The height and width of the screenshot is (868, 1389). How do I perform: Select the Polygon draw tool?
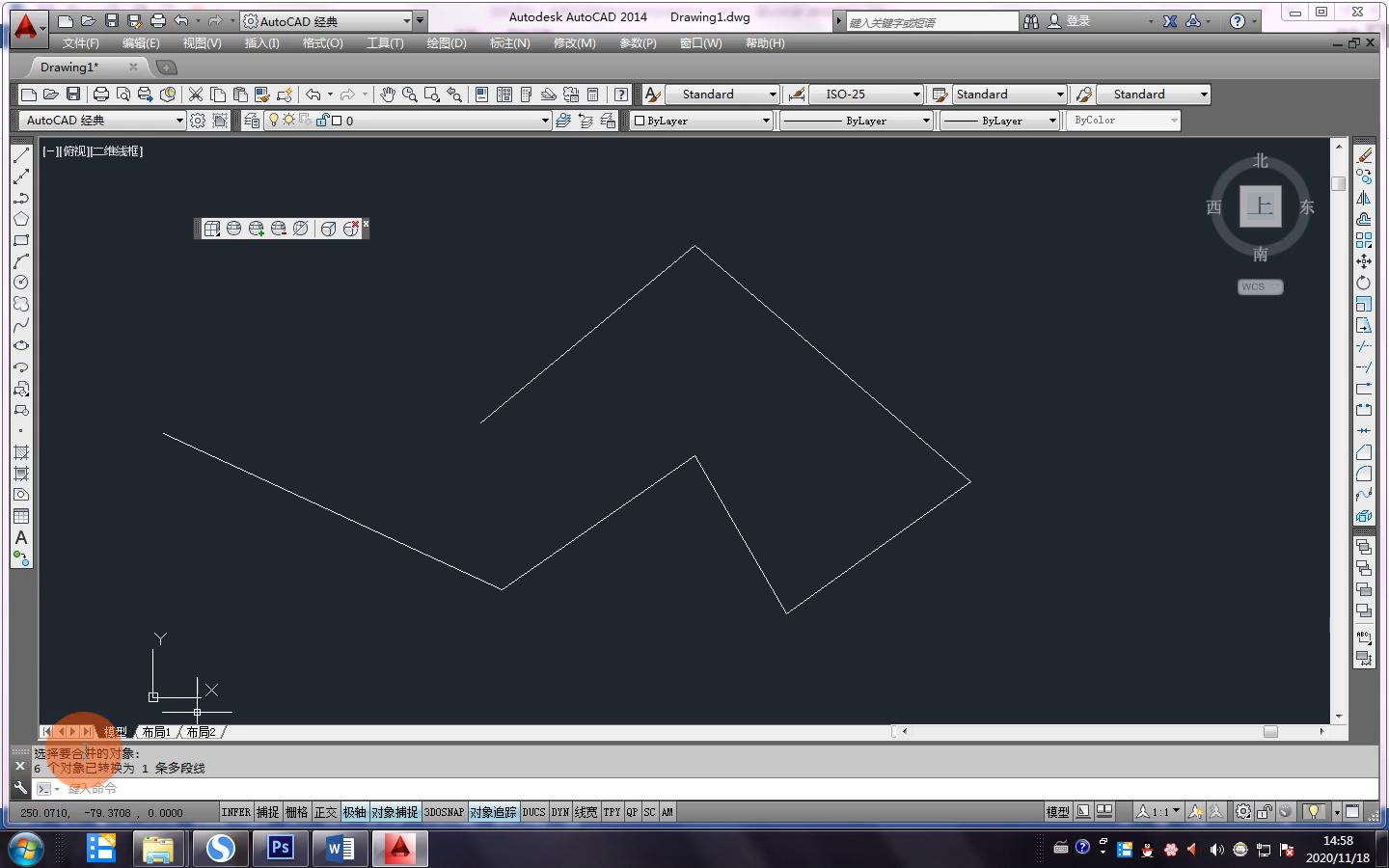point(21,219)
